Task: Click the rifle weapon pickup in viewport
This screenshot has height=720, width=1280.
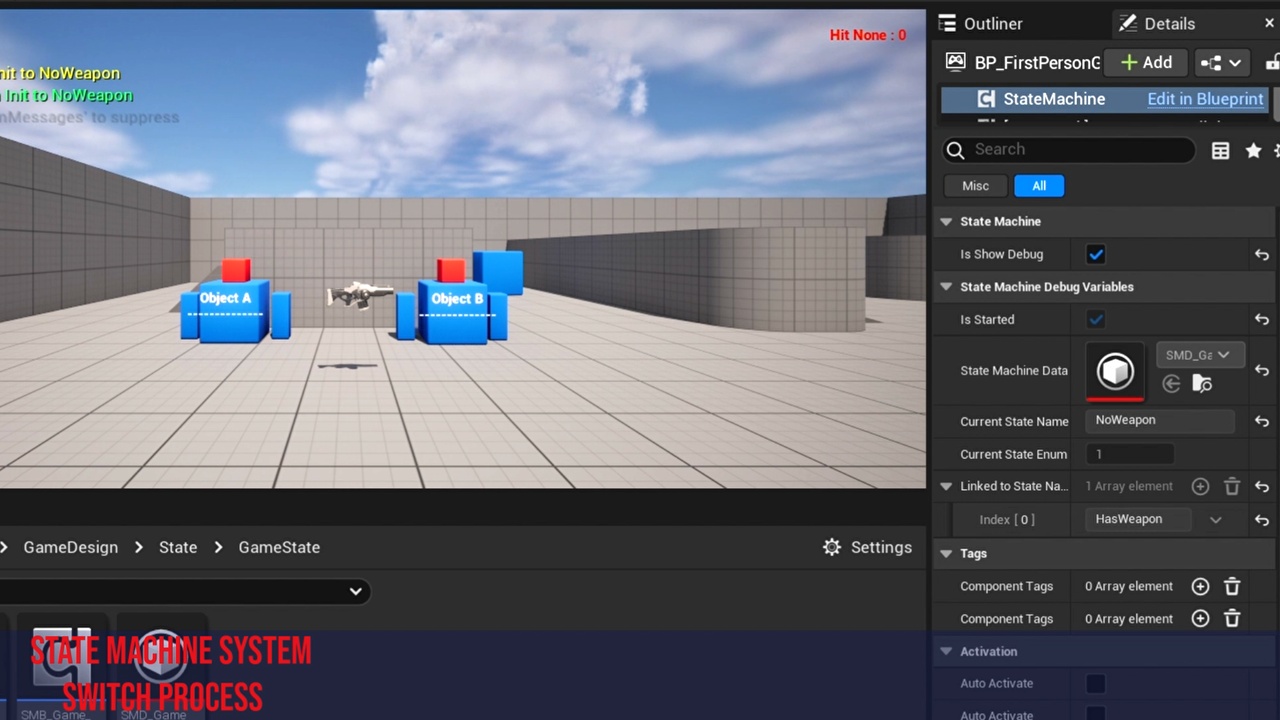Action: click(x=360, y=294)
